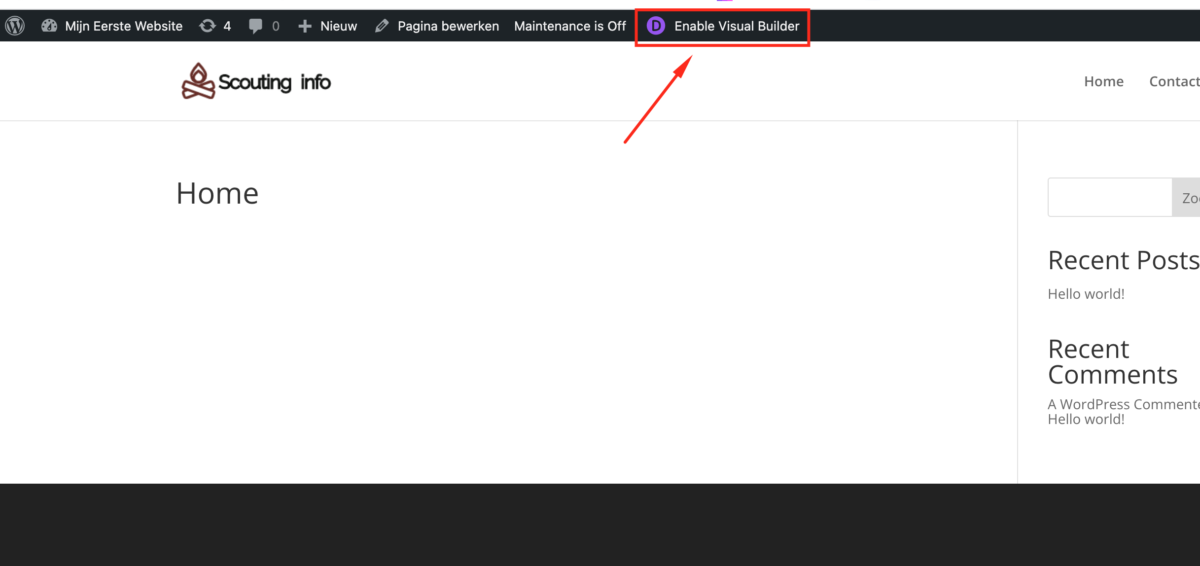The width and height of the screenshot is (1200, 566).
Task: Open the WordPress logo menu
Action: pyautogui.click(x=15, y=26)
